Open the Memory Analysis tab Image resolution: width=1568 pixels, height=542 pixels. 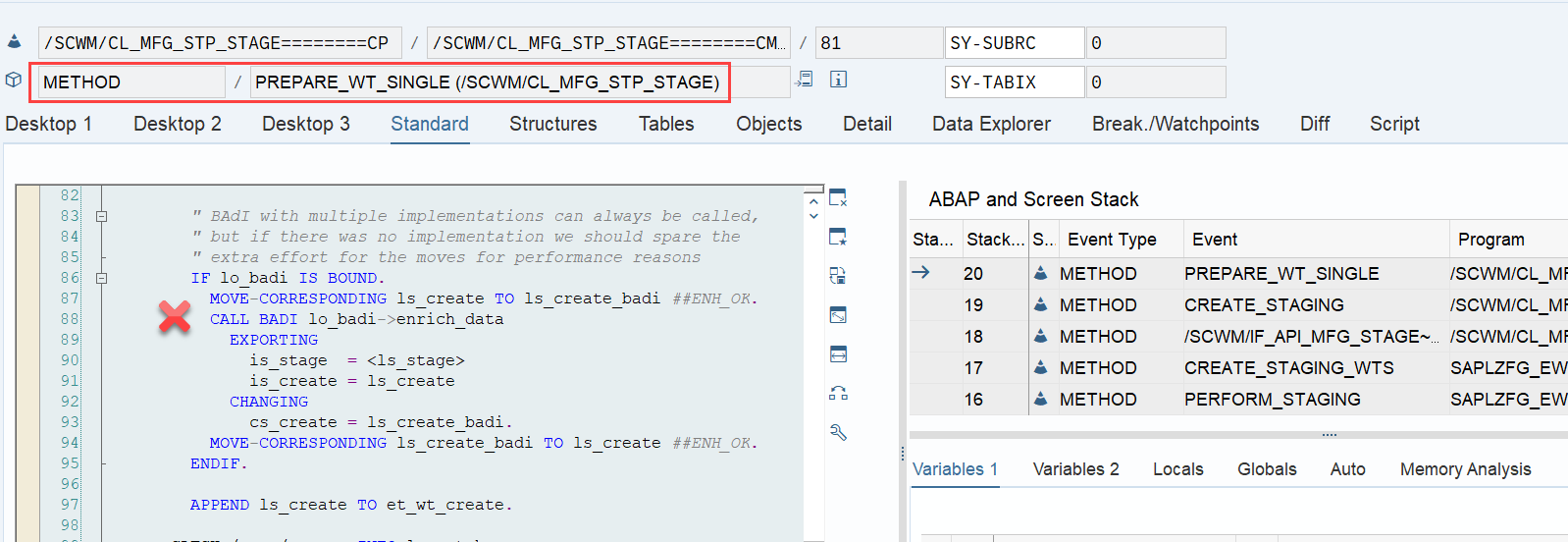click(1465, 469)
